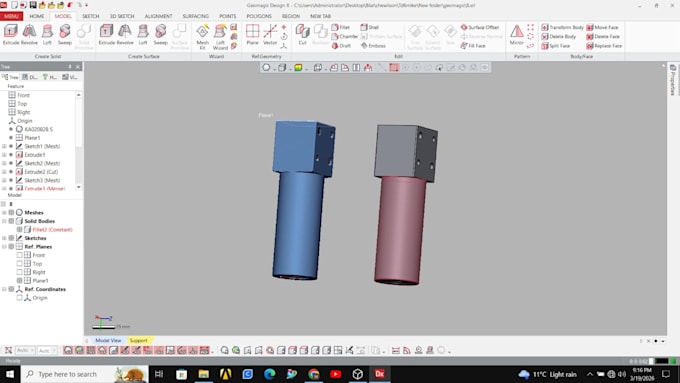Collapse the Solid Bodies node

[x=4, y=221]
